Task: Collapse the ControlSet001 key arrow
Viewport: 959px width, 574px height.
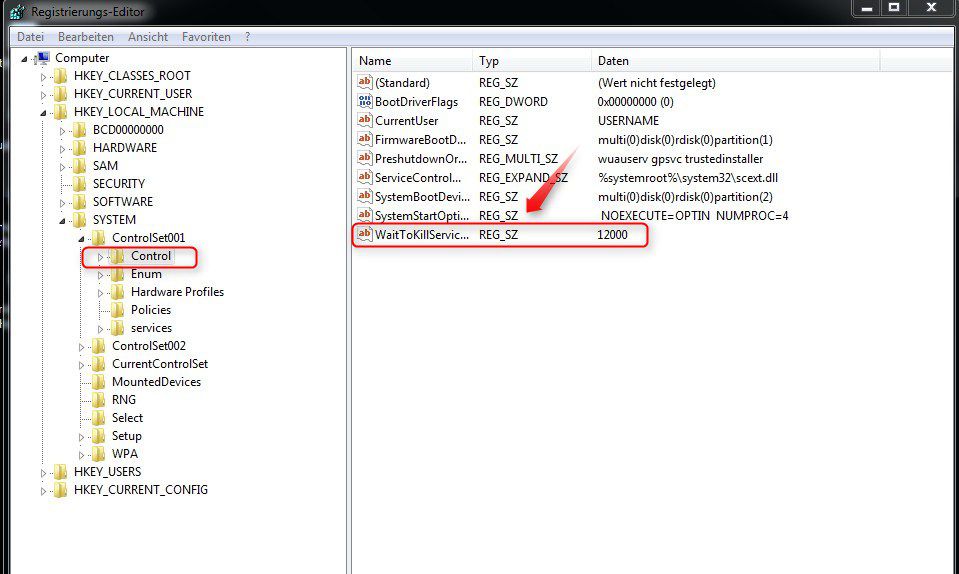Action: pos(81,239)
